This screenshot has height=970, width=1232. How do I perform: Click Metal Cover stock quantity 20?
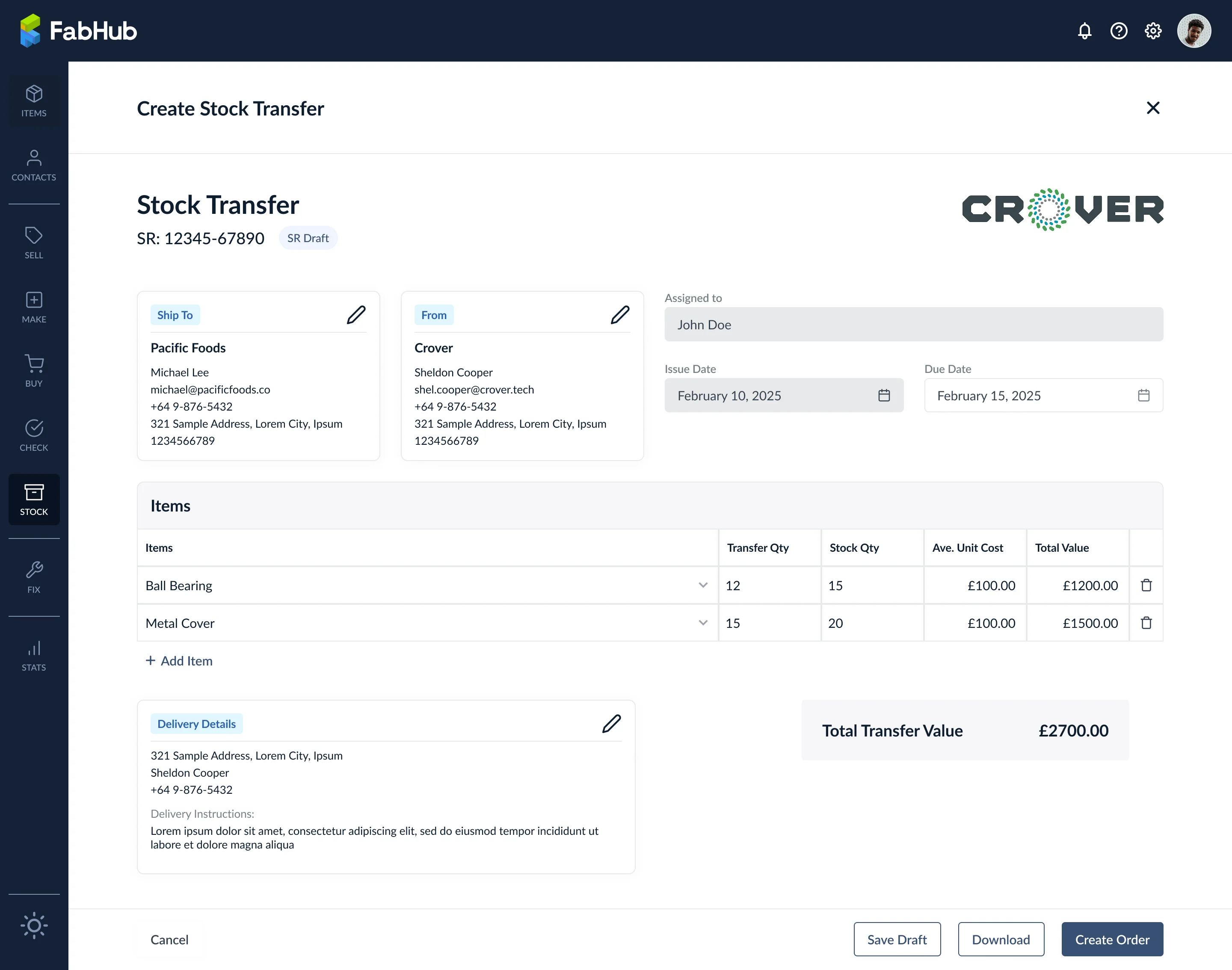(x=873, y=623)
